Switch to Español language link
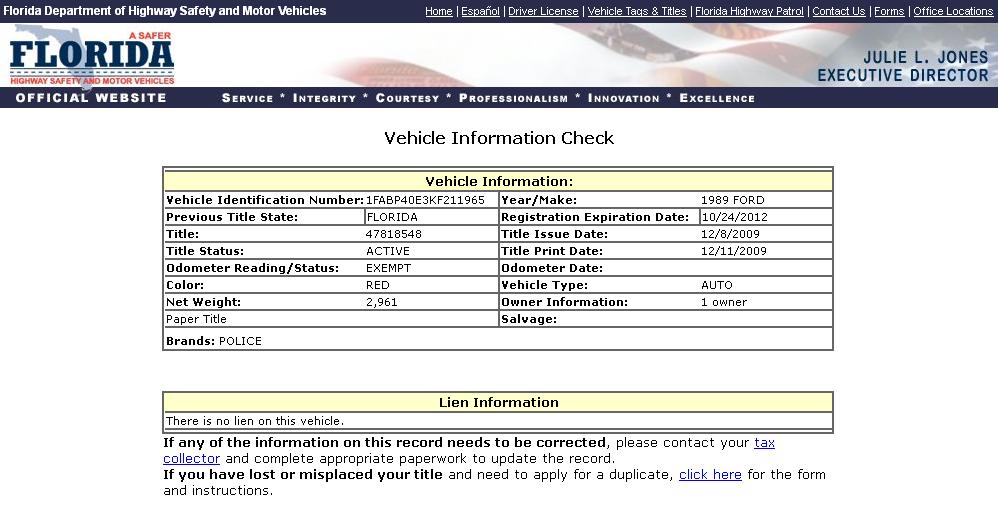Image resolution: width=998 pixels, height=510 pixels. tap(480, 11)
